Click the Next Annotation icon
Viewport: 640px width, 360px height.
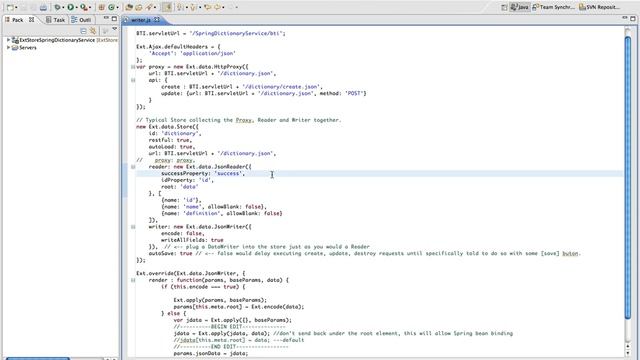[x=180, y=7]
